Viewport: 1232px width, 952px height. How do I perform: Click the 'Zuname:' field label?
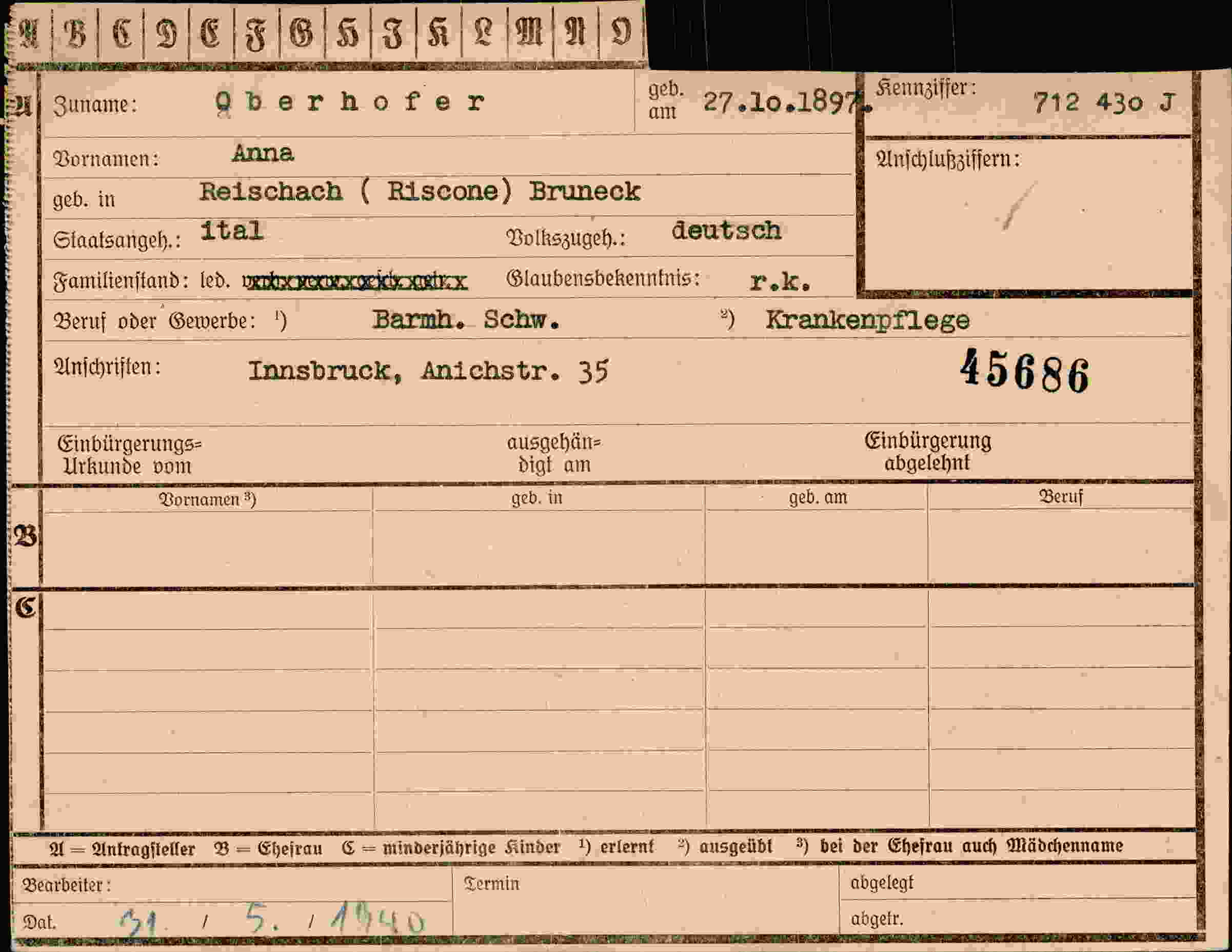[95, 106]
